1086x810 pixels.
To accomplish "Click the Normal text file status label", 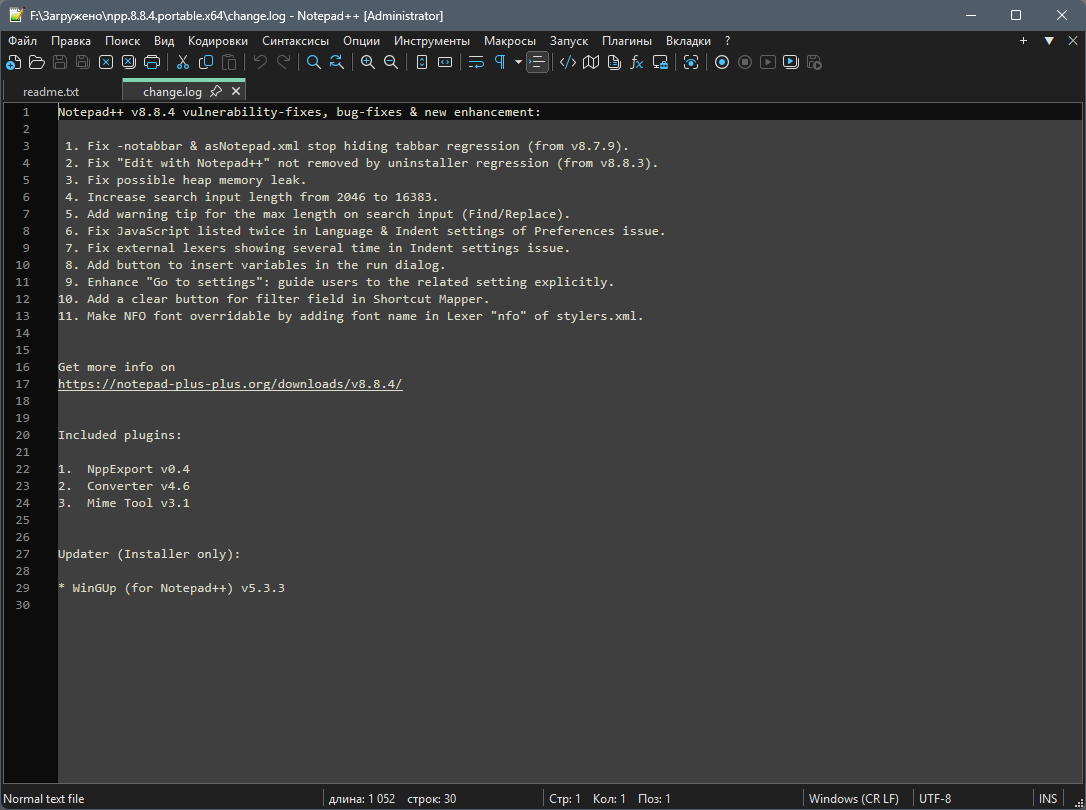I will (44, 798).
